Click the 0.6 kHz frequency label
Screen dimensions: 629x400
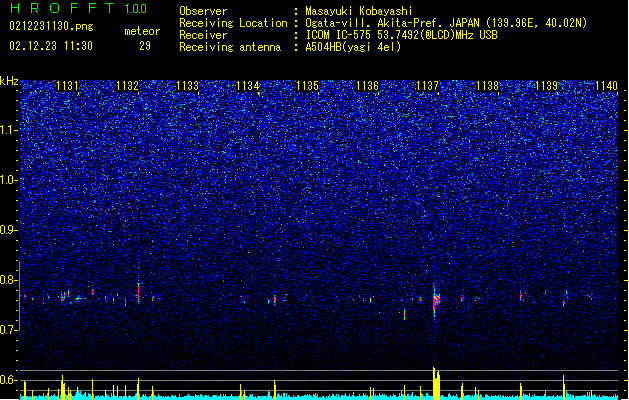[9, 380]
